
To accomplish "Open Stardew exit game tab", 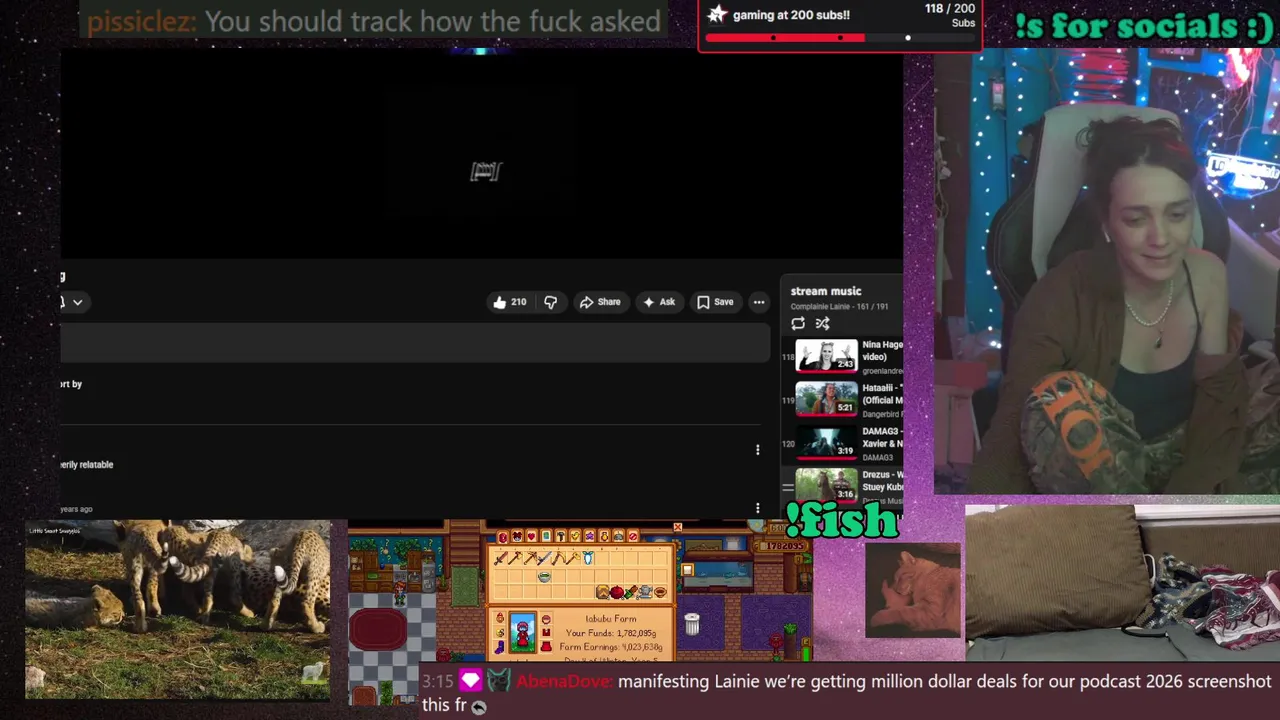I will (x=633, y=537).
